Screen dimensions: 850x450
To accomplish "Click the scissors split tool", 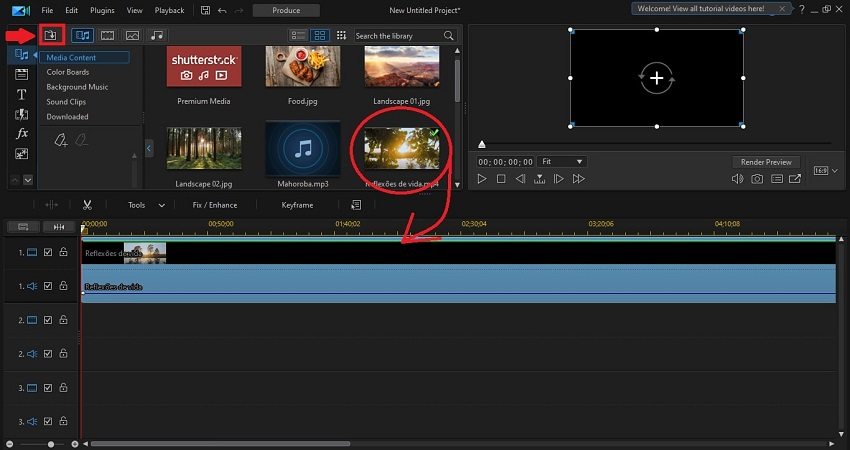I will pos(88,205).
